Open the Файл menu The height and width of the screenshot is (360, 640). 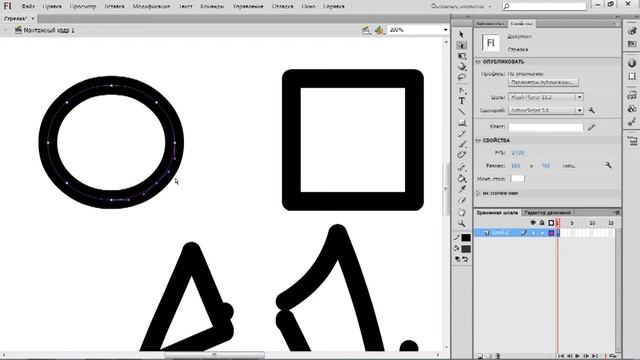pos(28,7)
